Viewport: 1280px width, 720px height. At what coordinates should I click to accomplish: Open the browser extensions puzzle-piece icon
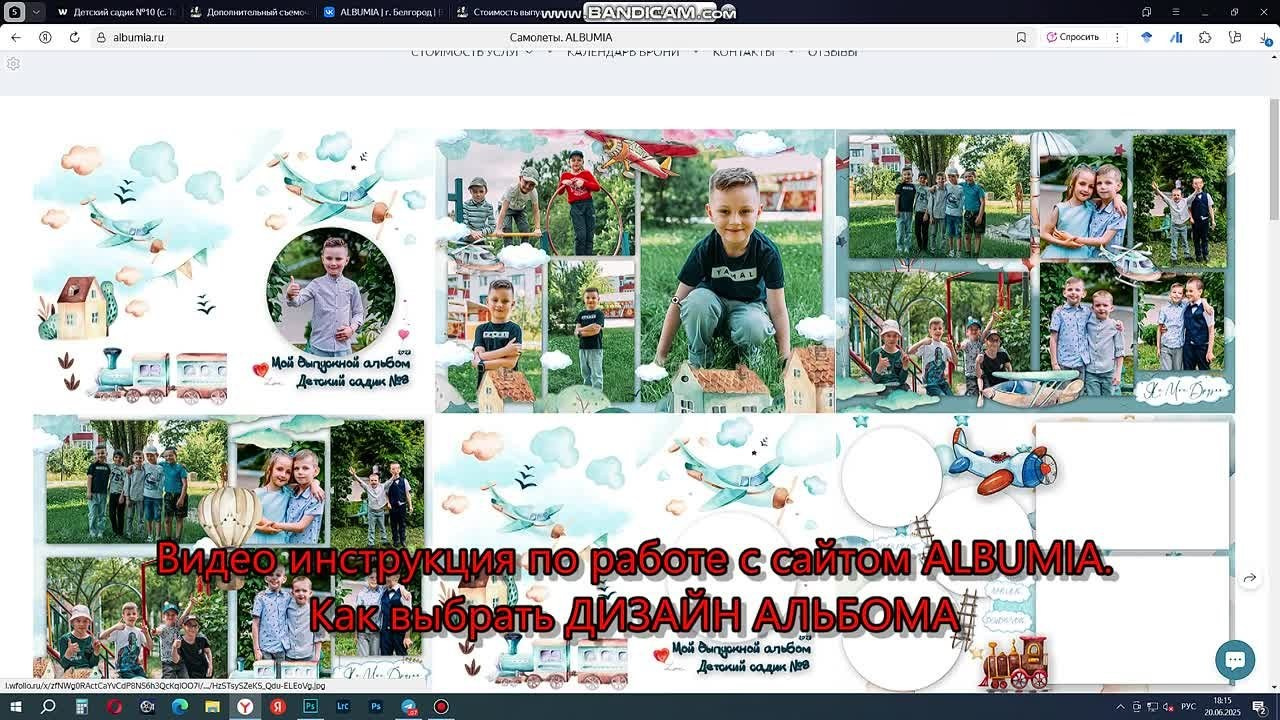coord(1205,37)
